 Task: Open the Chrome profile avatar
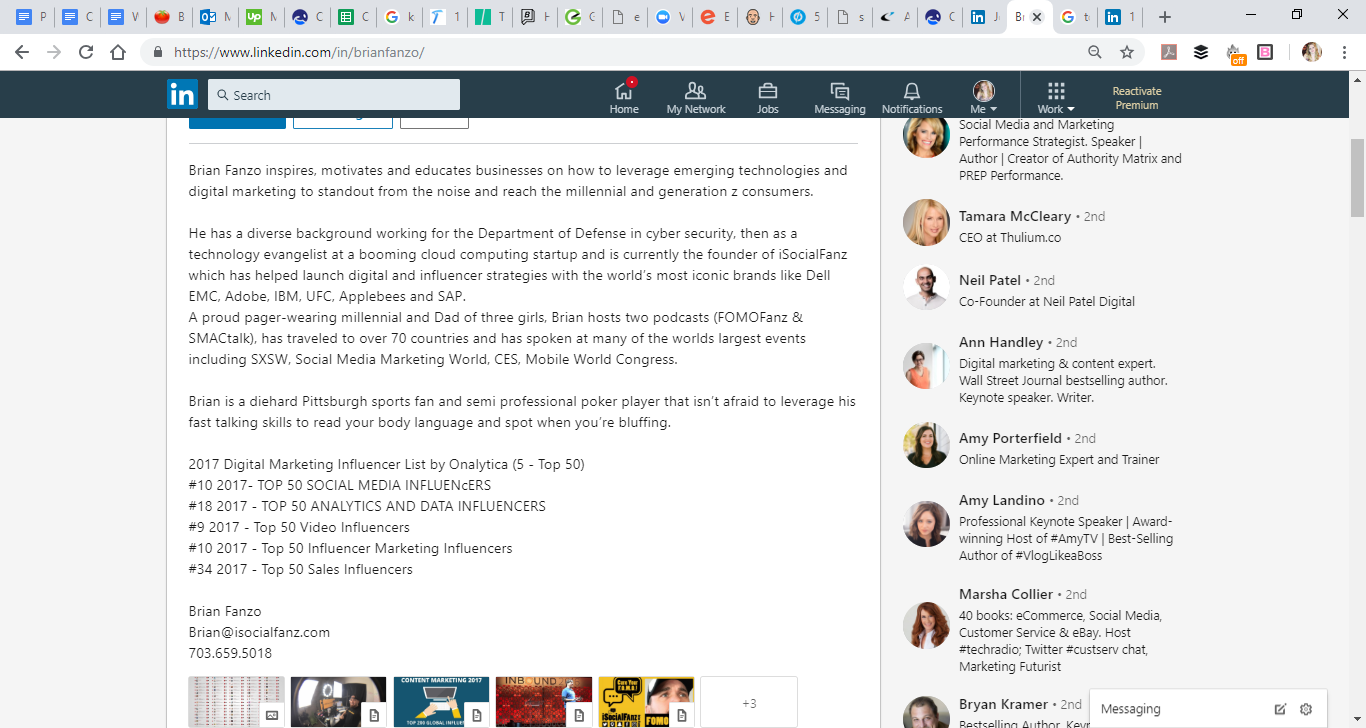(x=1312, y=52)
